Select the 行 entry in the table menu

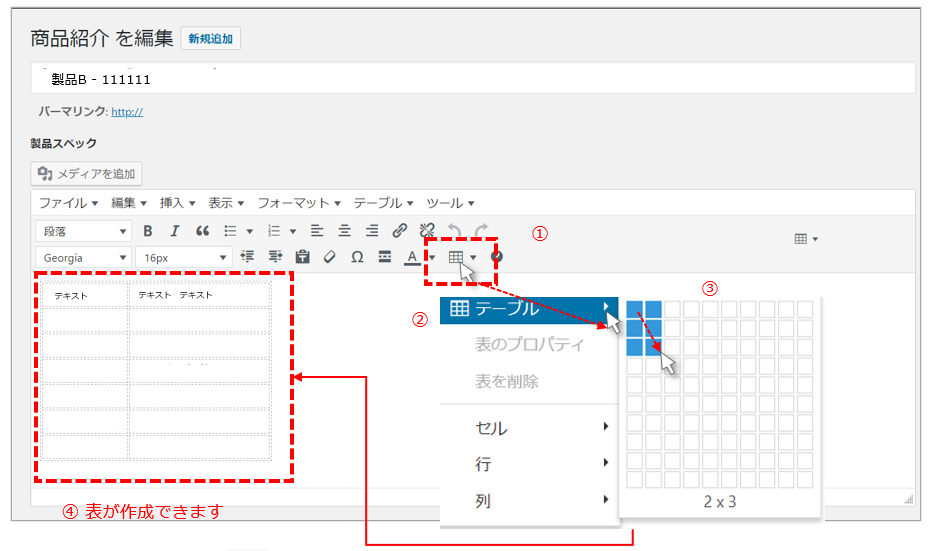(529, 464)
